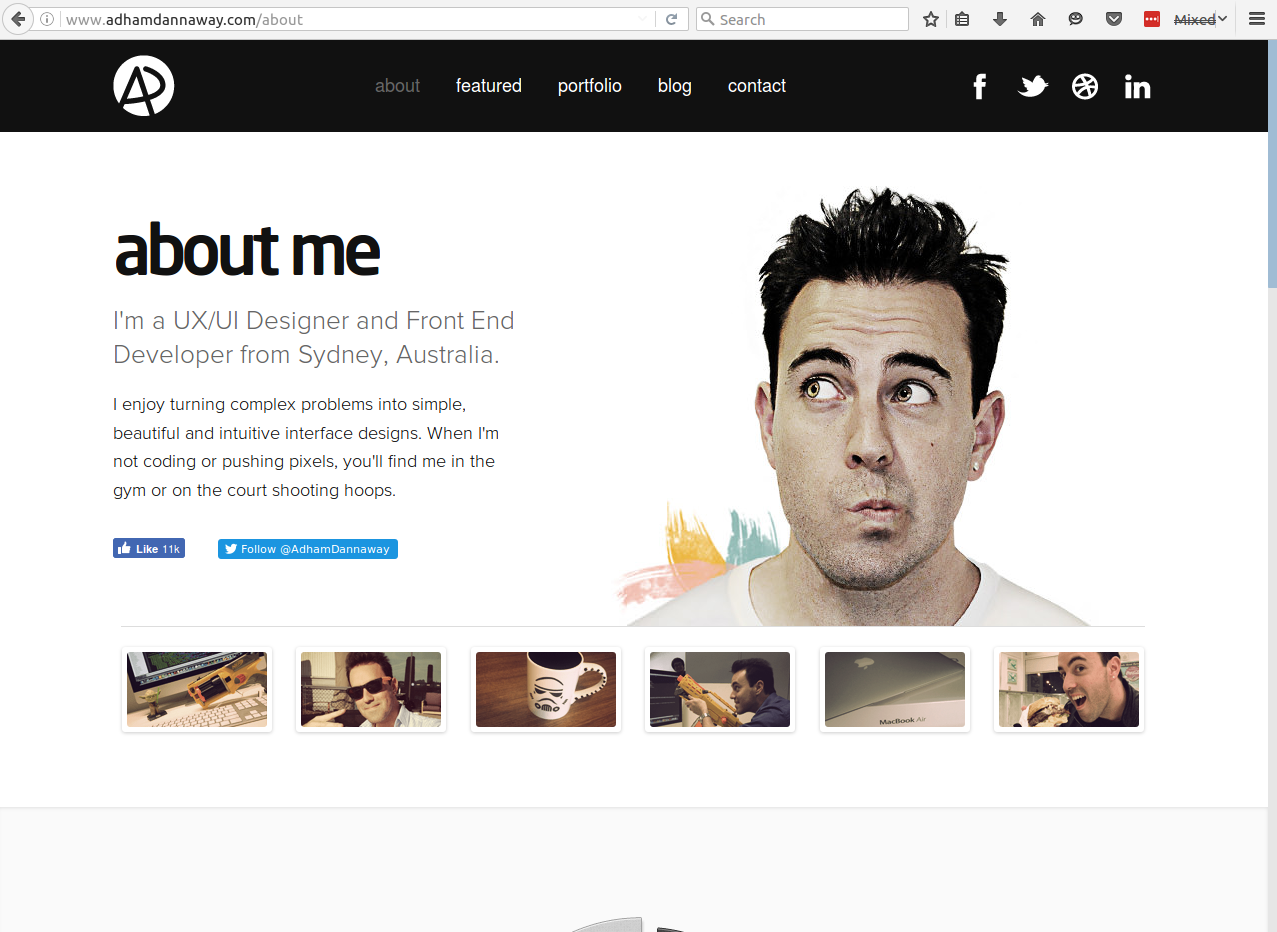This screenshot has width=1277, height=932.
Task: Click the LinkedIn icon in header
Action: tap(1137, 87)
